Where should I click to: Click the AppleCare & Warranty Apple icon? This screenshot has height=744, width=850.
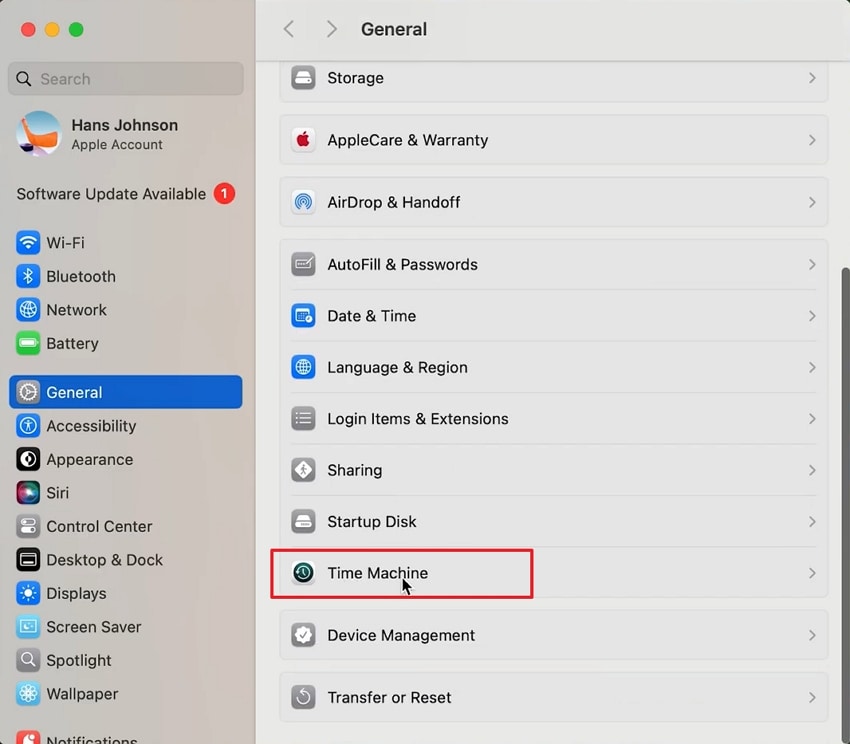(x=303, y=140)
